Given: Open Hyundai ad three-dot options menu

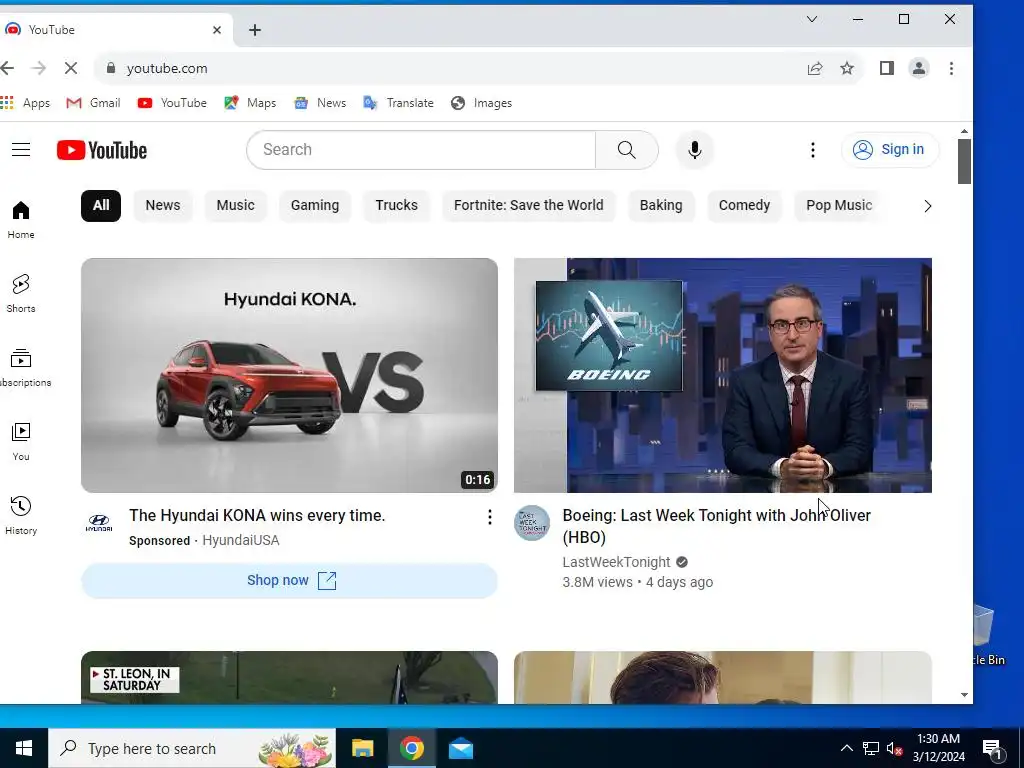Looking at the screenshot, I should click(x=489, y=517).
